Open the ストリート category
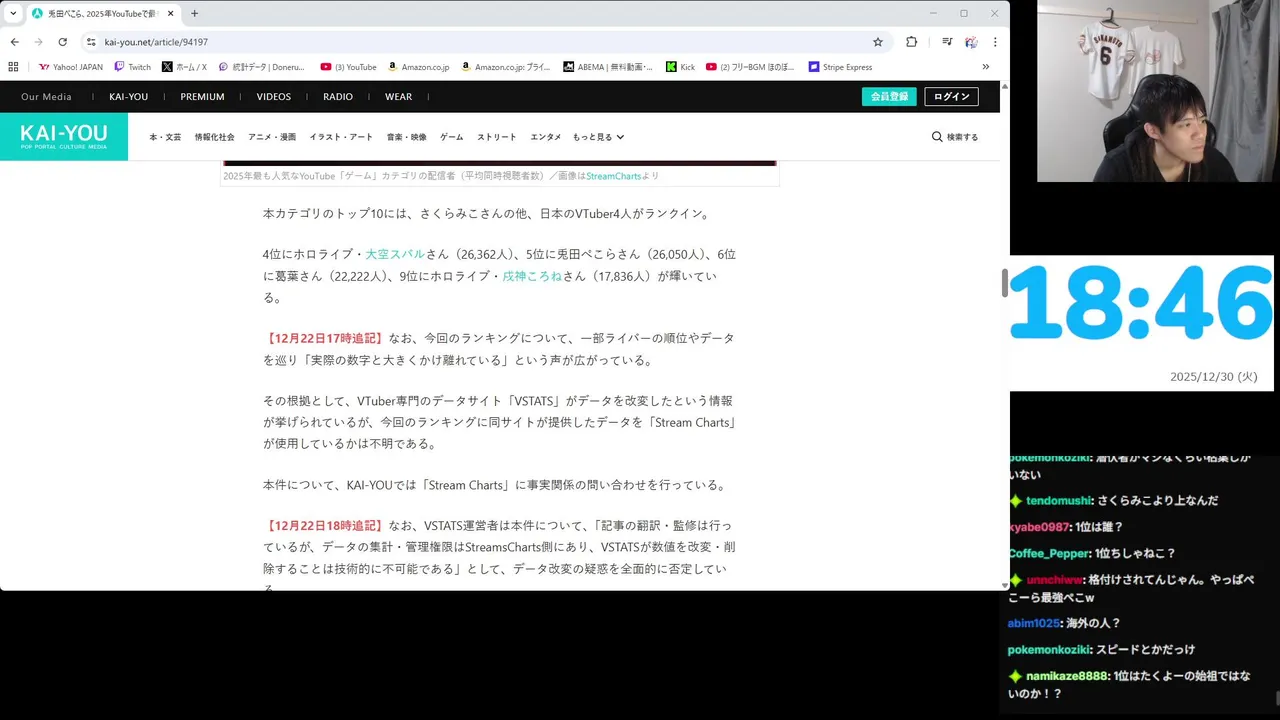This screenshot has height=720, width=1280. [x=497, y=137]
